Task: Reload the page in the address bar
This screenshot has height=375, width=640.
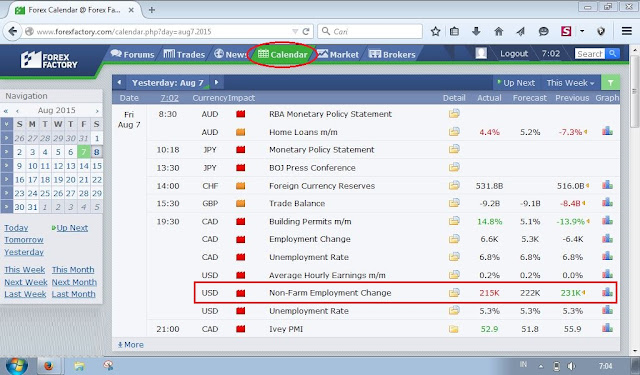Action: [306, 31]
